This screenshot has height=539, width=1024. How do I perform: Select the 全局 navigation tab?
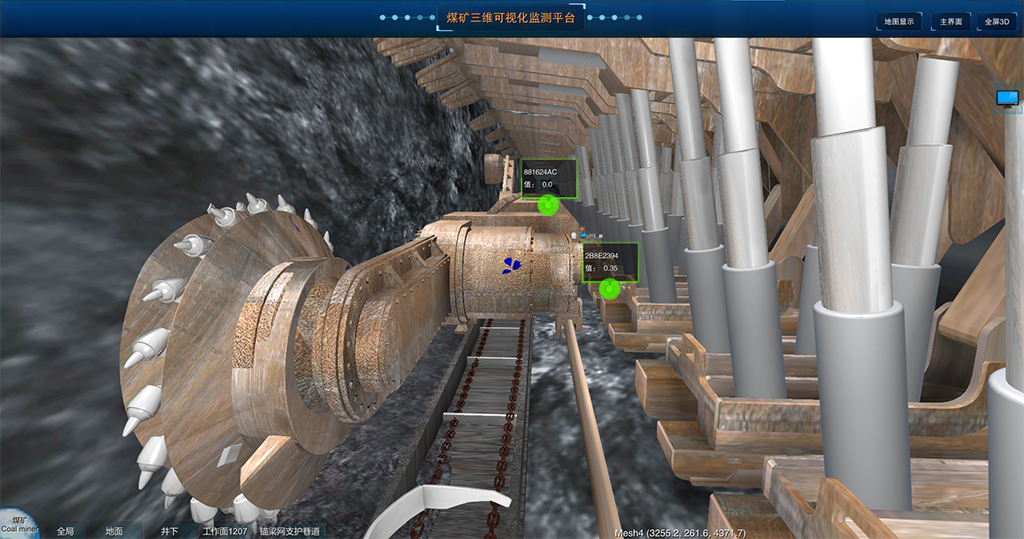point(65,531)
